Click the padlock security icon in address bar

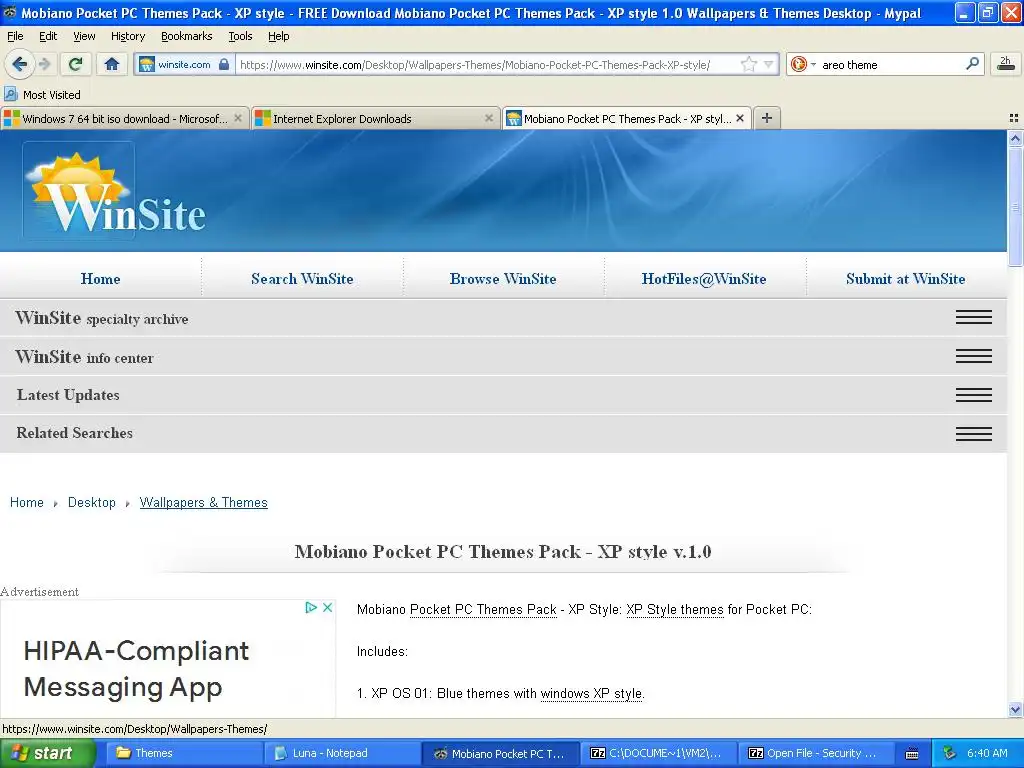coord(224,64)
